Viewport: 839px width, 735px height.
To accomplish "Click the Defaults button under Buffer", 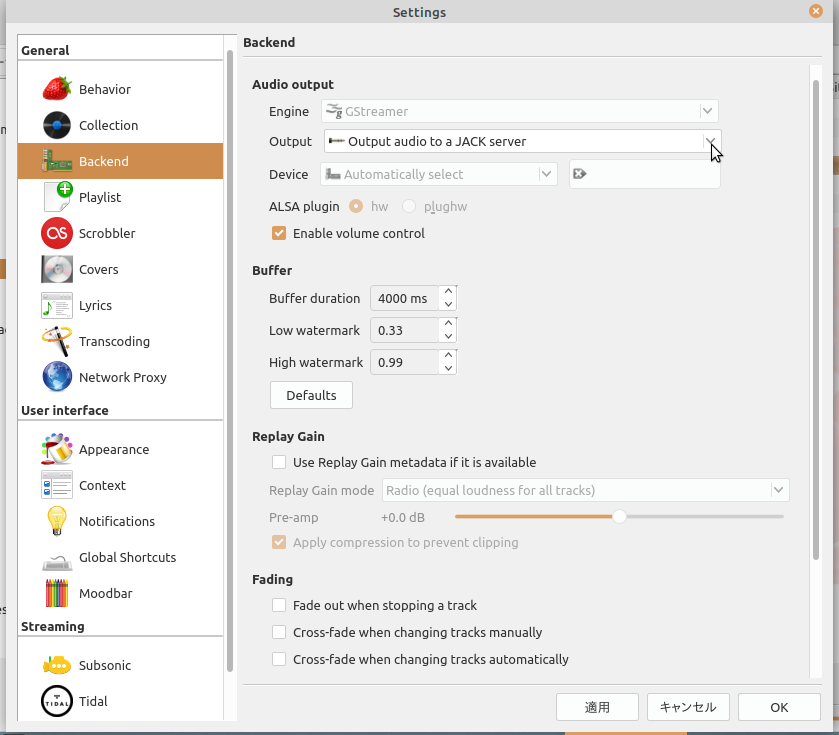I will click(310, 395).
